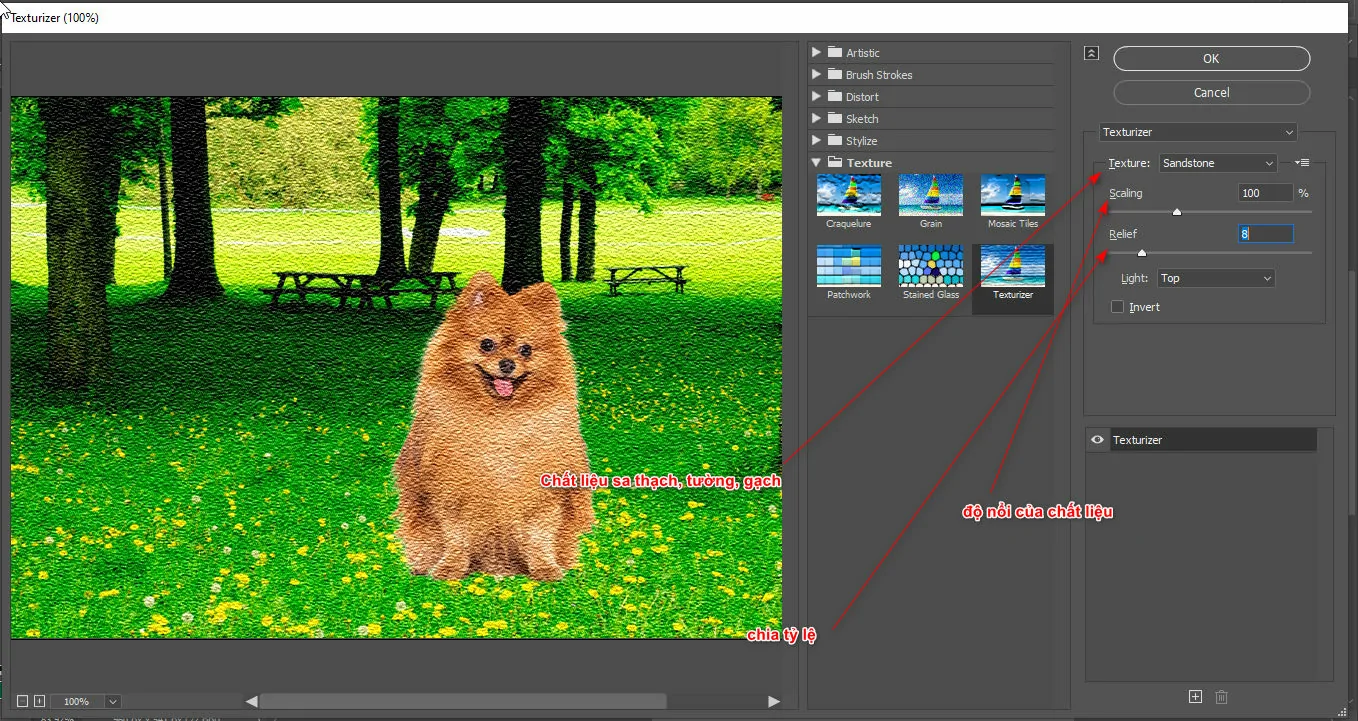
Task: Click the Scaling slider handle
Action: click(1176, 211)
